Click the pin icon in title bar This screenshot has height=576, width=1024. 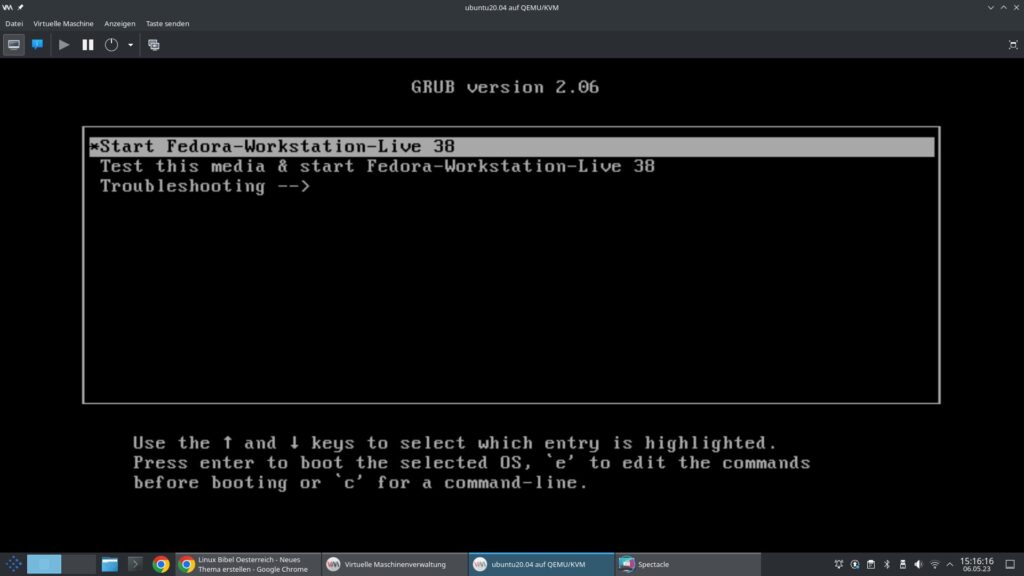tap(20, 7)
